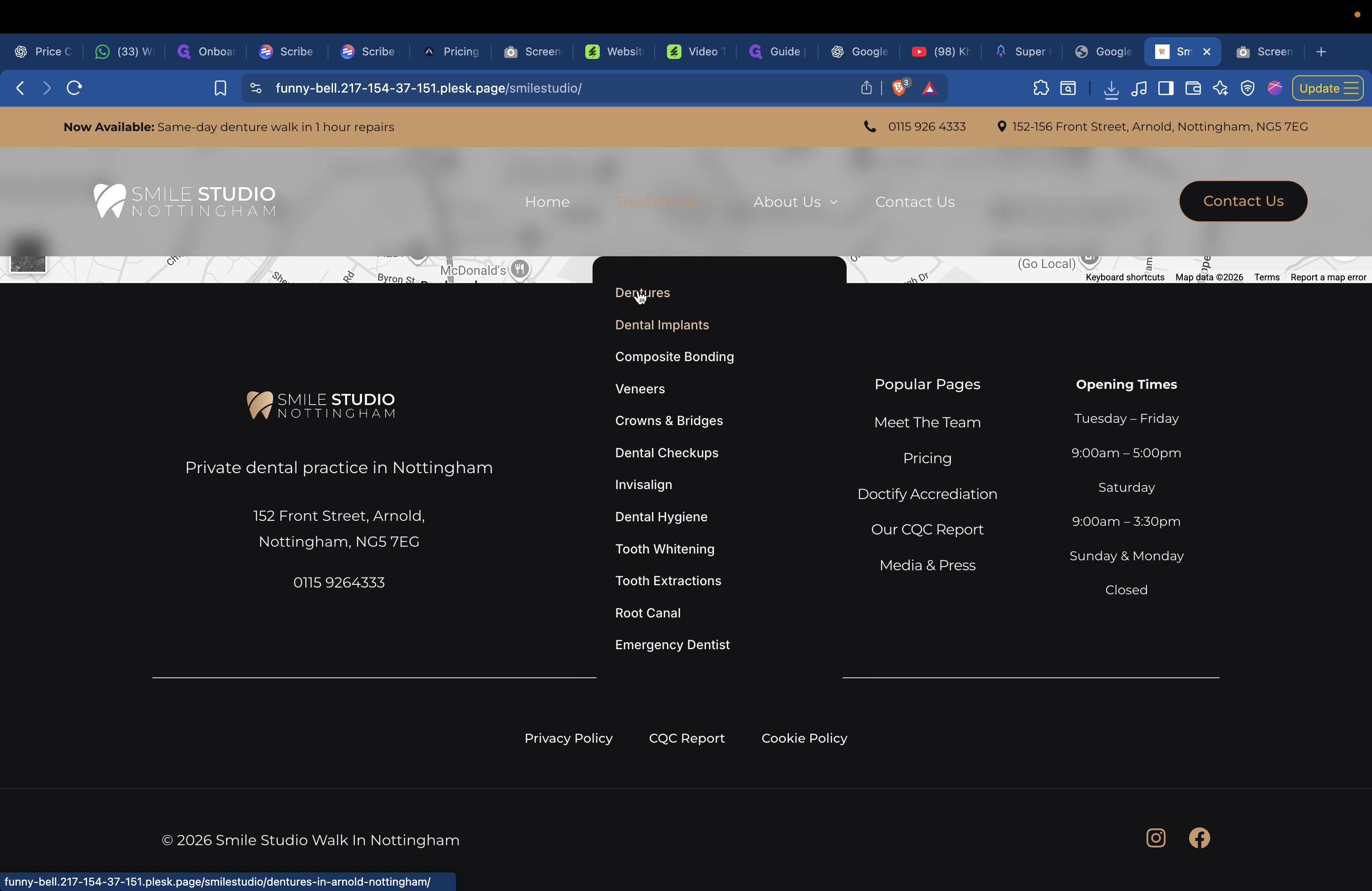Open the Instagram icon in footer
1372x891 pixels.
point(1155,837)
